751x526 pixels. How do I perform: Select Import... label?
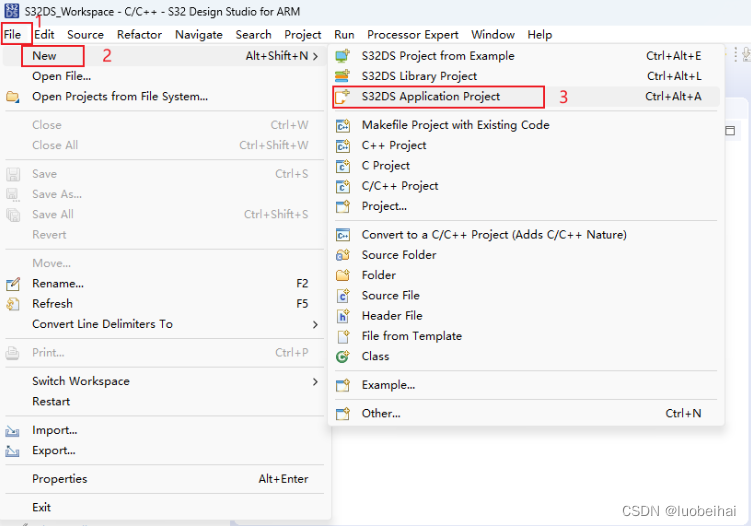click(x=55, y=430)
